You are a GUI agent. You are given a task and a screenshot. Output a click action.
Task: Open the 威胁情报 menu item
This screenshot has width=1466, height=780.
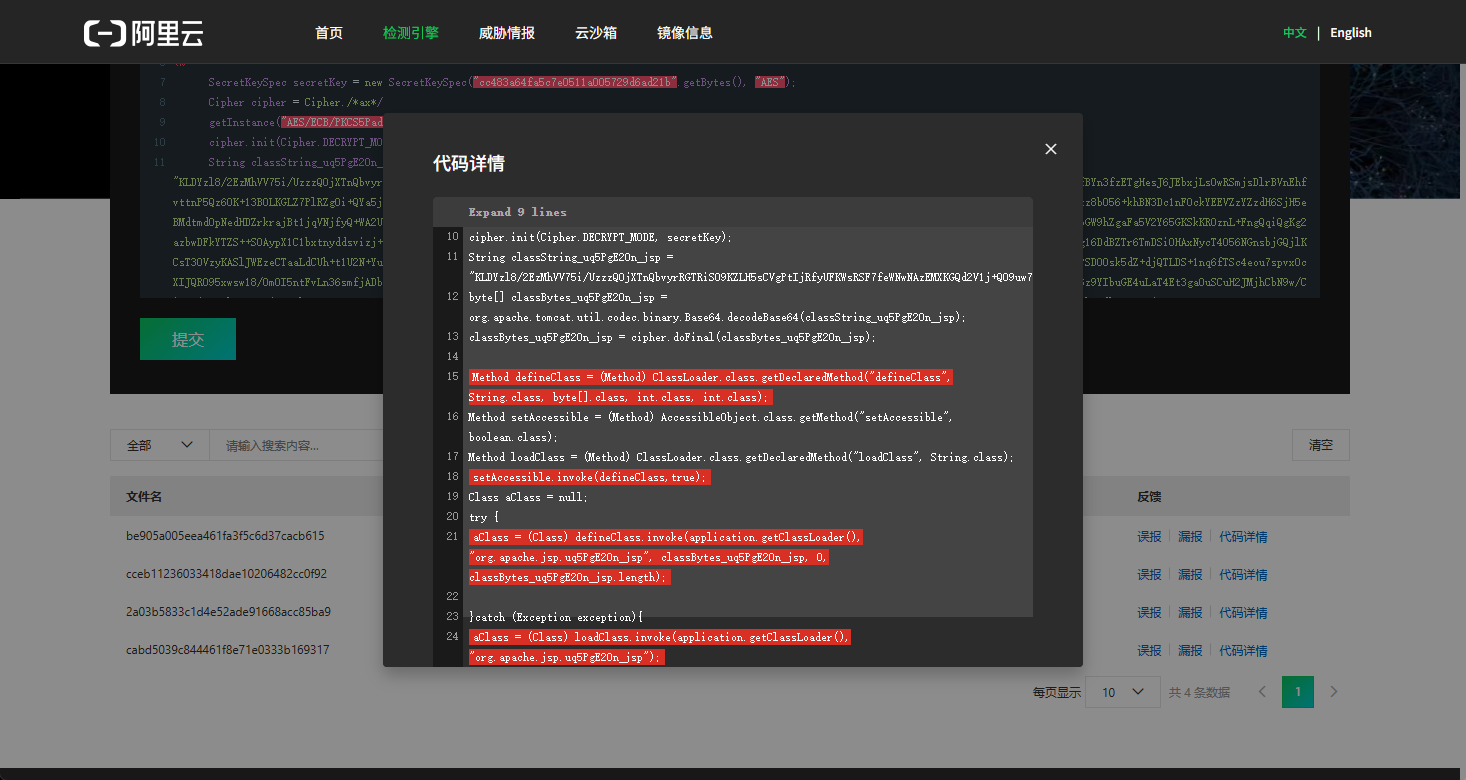[507, 33]
